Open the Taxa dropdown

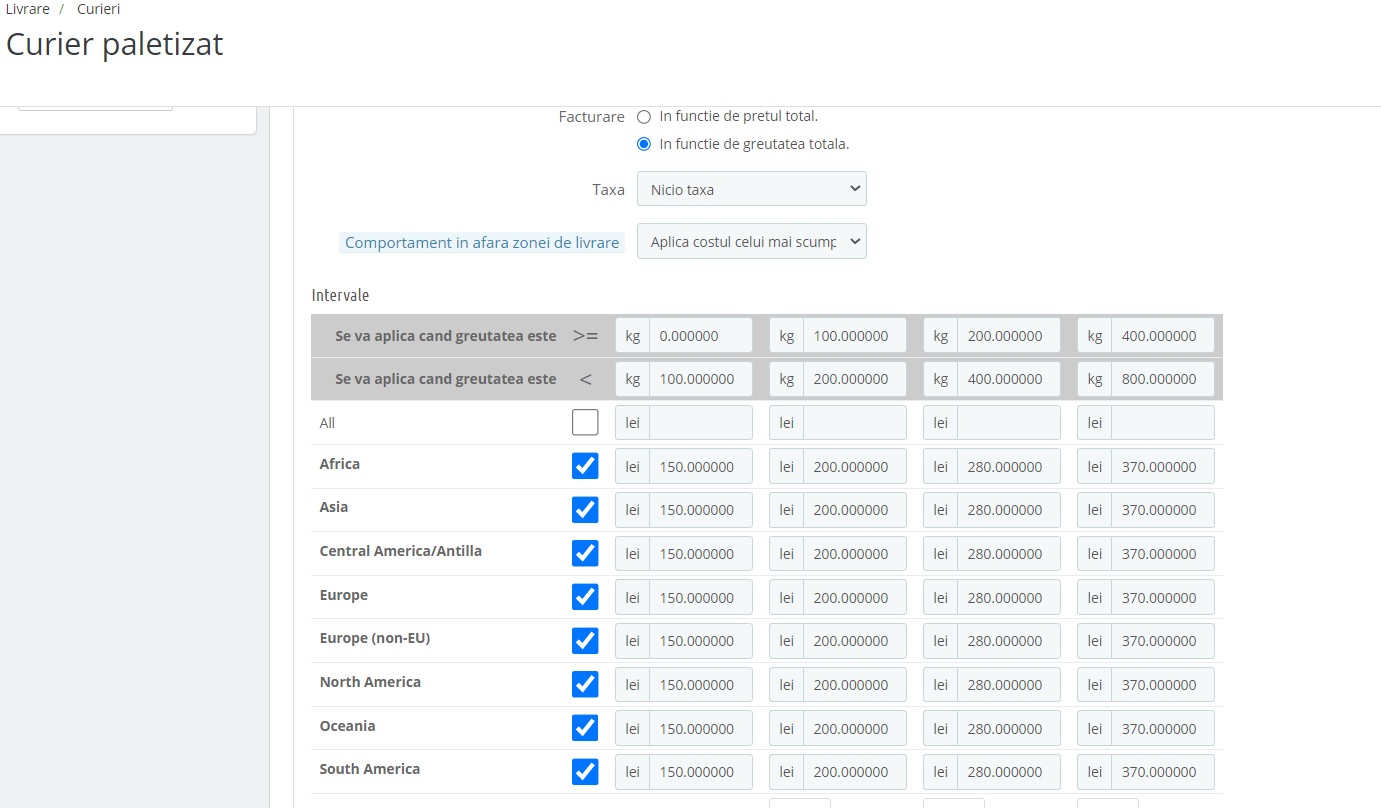(751, 189)
